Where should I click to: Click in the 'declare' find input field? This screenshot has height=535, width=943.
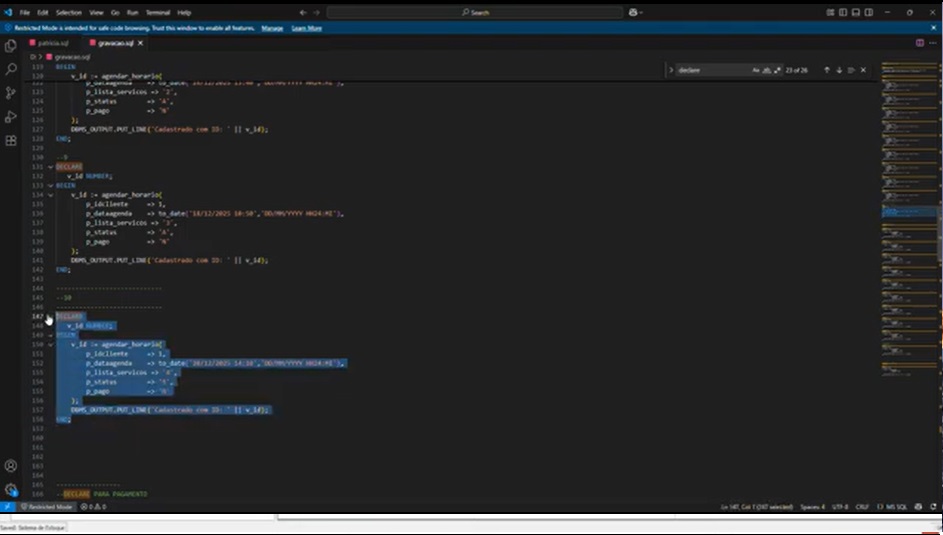[710, 70]
